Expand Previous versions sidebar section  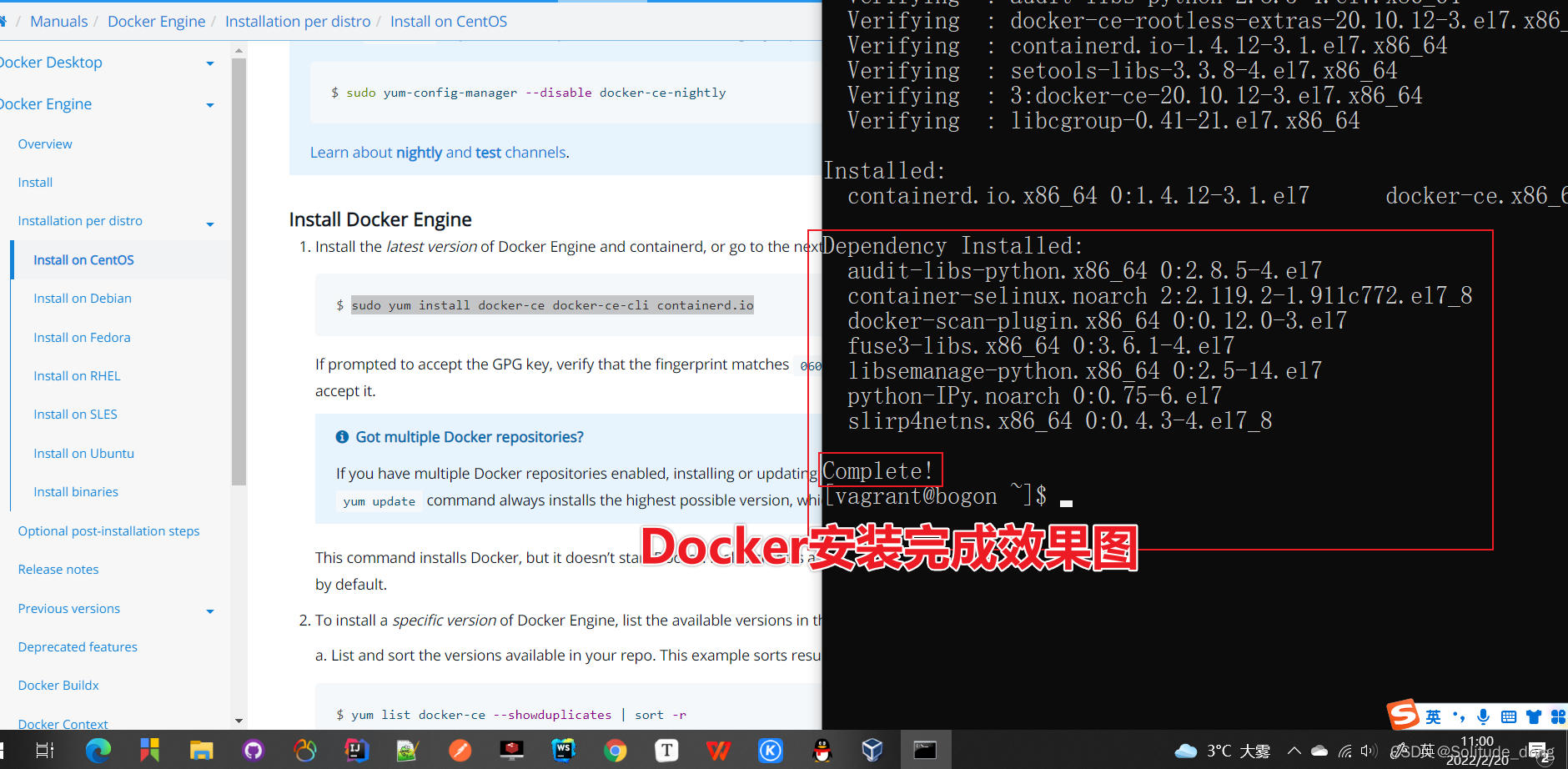(210, 611)
